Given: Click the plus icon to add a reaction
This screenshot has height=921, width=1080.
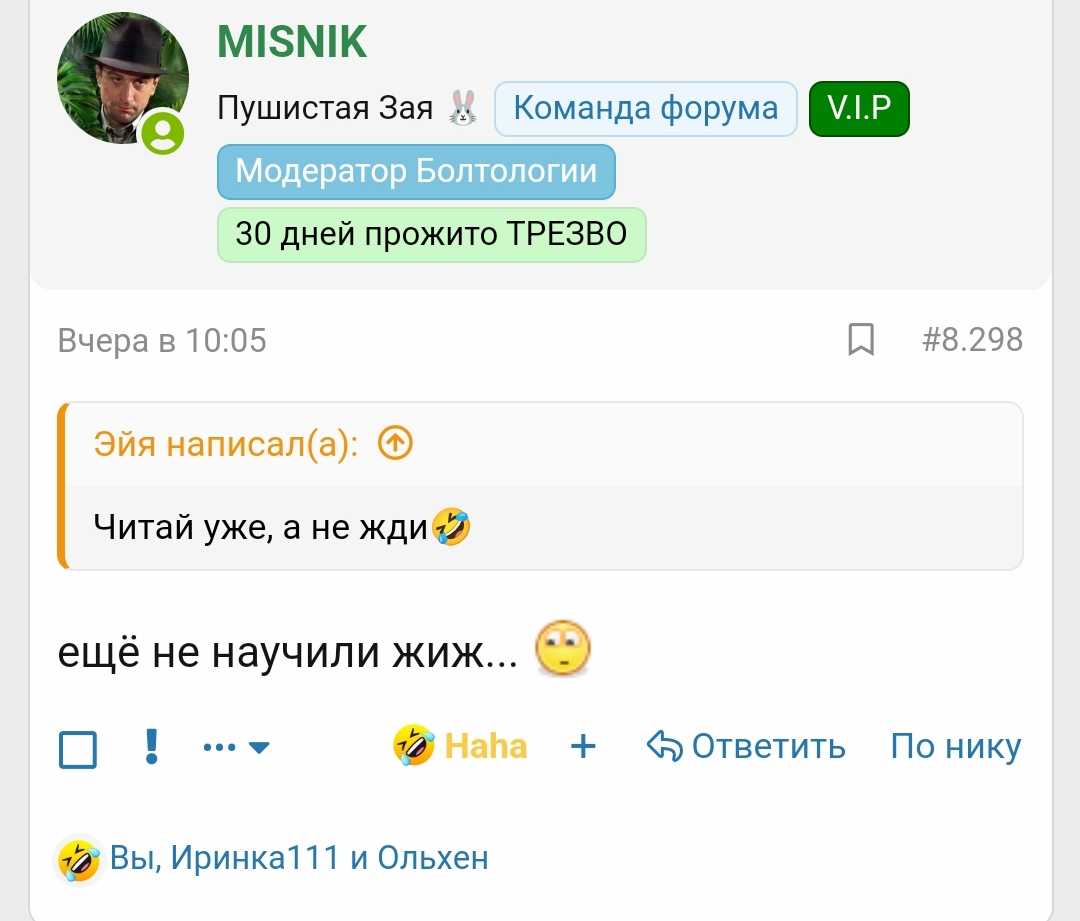Looking at the screenshot, I should (x=583, y=746).
